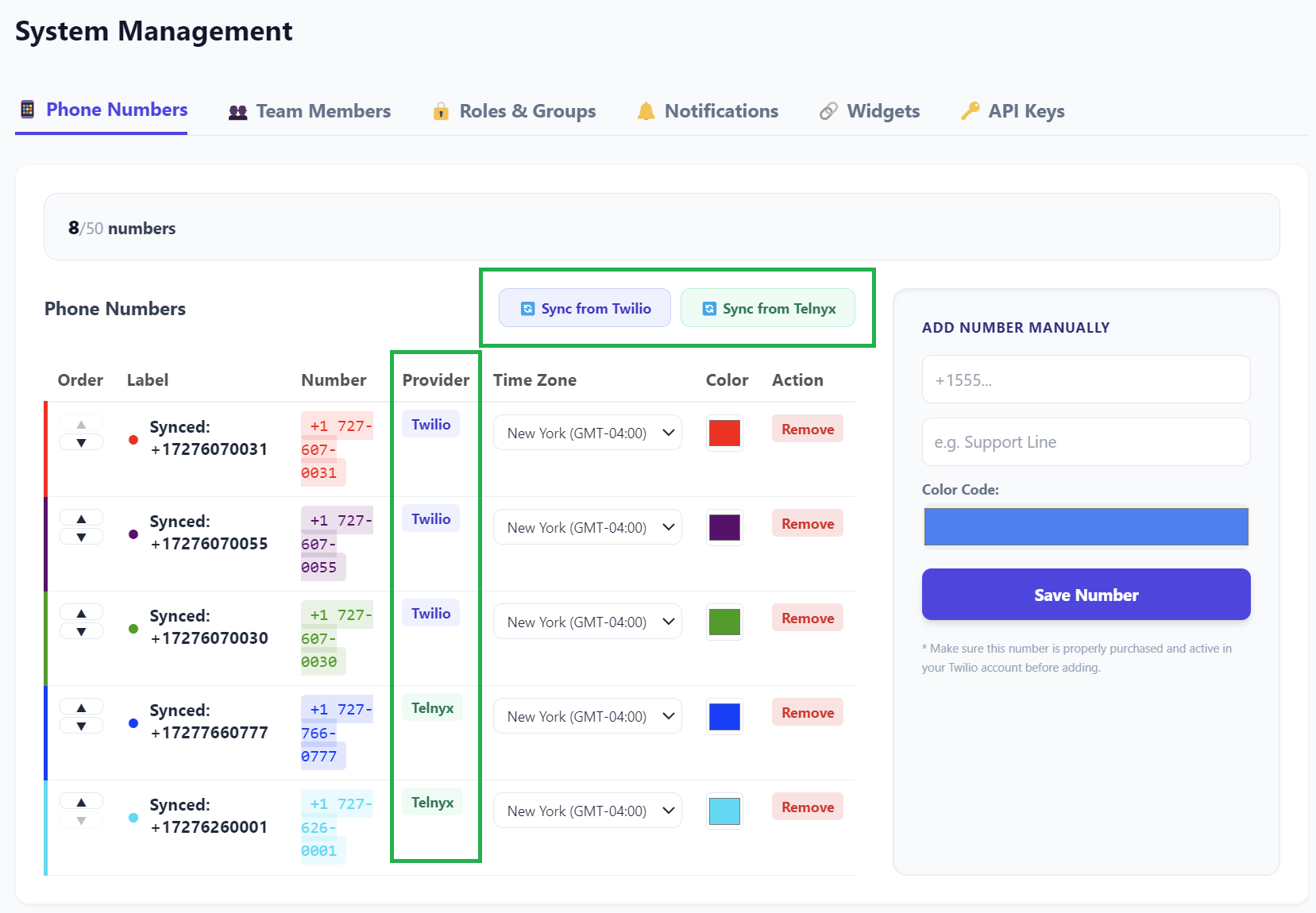The height and width of the screenshot is (913, 1316).
Task: Open the Roles & Groups tab
Action: pyautogui.click(x=514, y=111)
